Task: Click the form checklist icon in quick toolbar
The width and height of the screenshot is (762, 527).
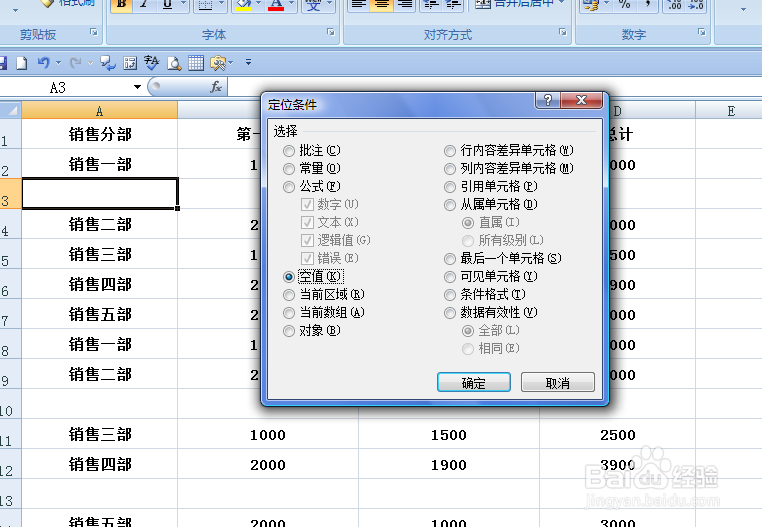Action: 130,63
